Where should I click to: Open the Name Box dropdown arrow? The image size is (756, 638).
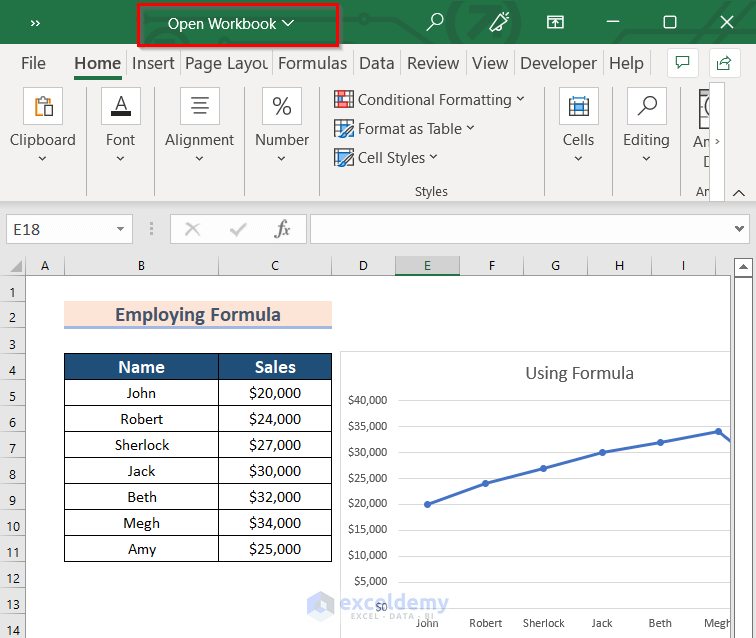(x=120, y=229)
